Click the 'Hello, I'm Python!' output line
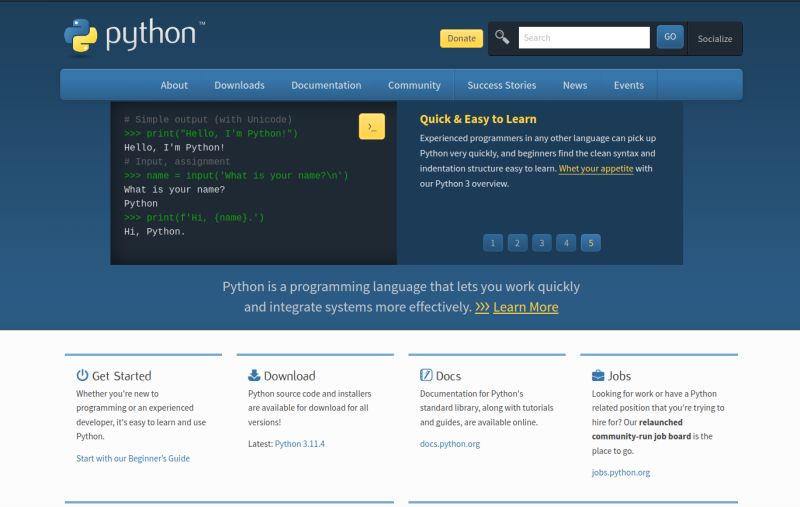 click(x=174, y=147)
